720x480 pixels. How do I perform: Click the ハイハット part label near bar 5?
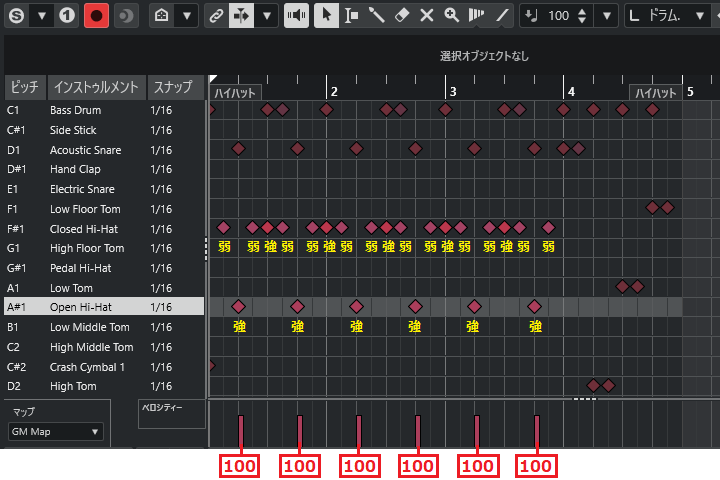[x=656, y=93]
